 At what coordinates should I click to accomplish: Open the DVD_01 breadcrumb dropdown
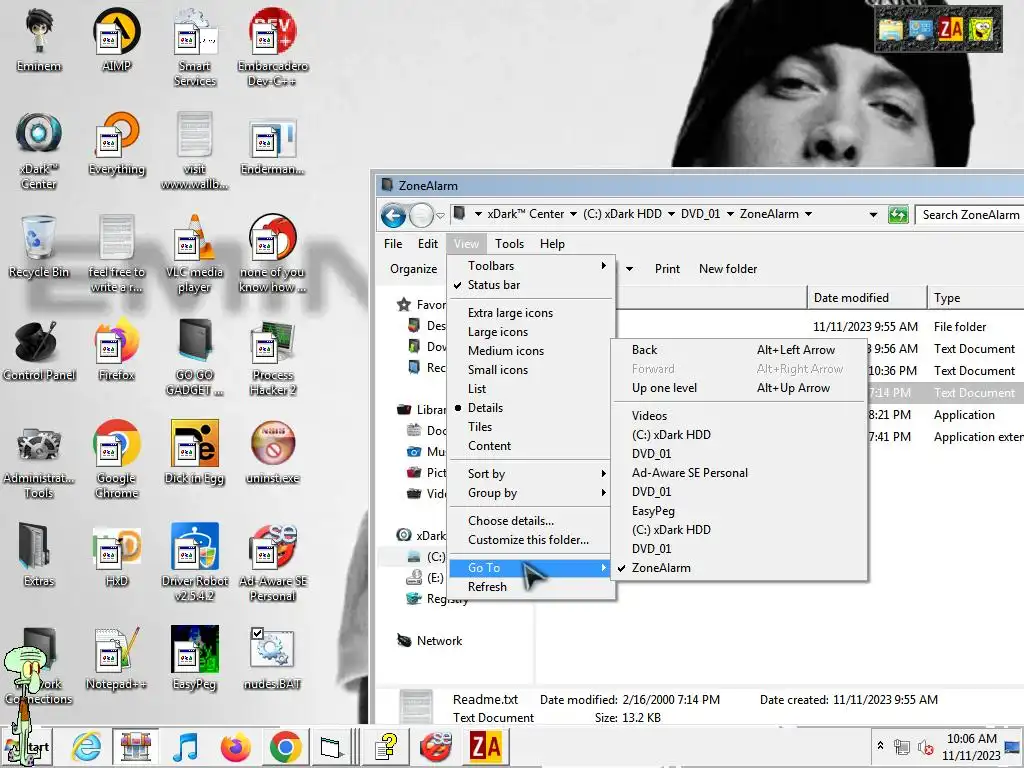point(730,214)
